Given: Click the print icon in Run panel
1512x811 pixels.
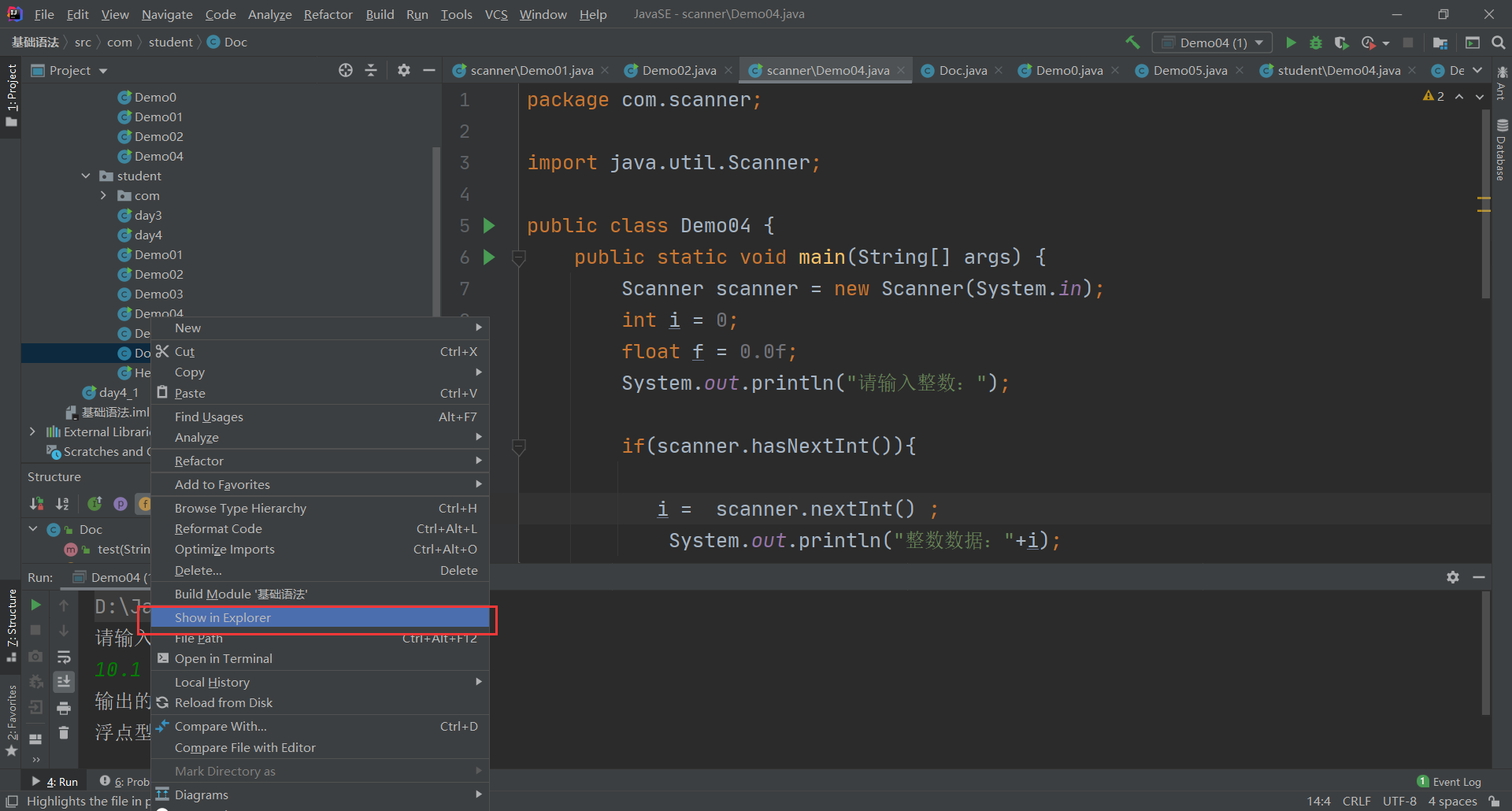Looking at the screenshot, I should click(x=64, y=708).
